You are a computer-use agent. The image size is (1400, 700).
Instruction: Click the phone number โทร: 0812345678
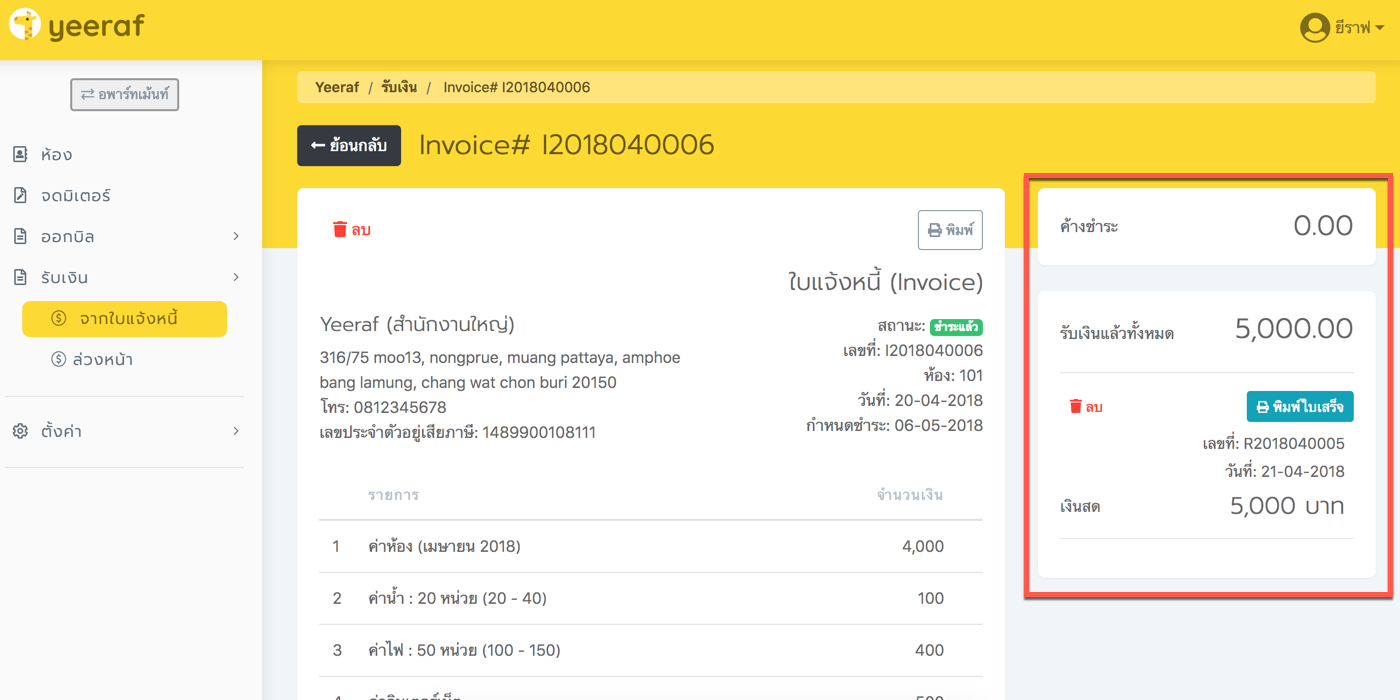(x=383, y=407)
